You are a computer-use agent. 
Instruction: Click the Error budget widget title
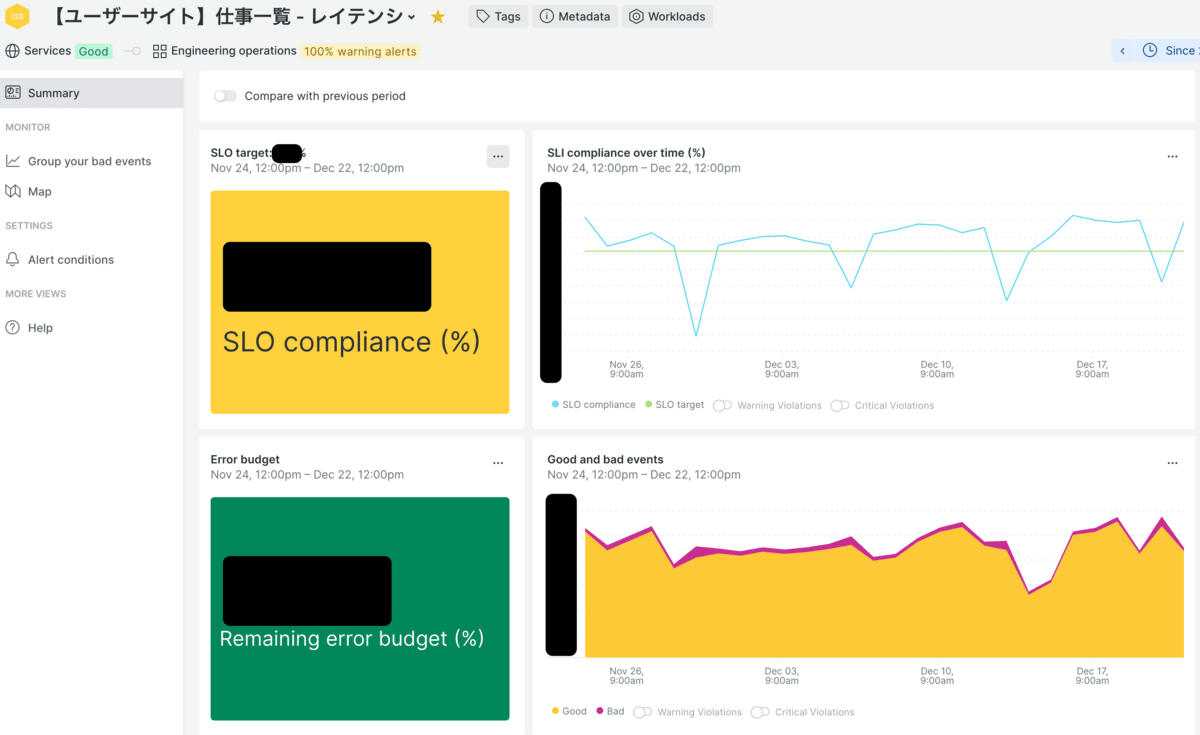pyautogui.click(x=245, y=460)
